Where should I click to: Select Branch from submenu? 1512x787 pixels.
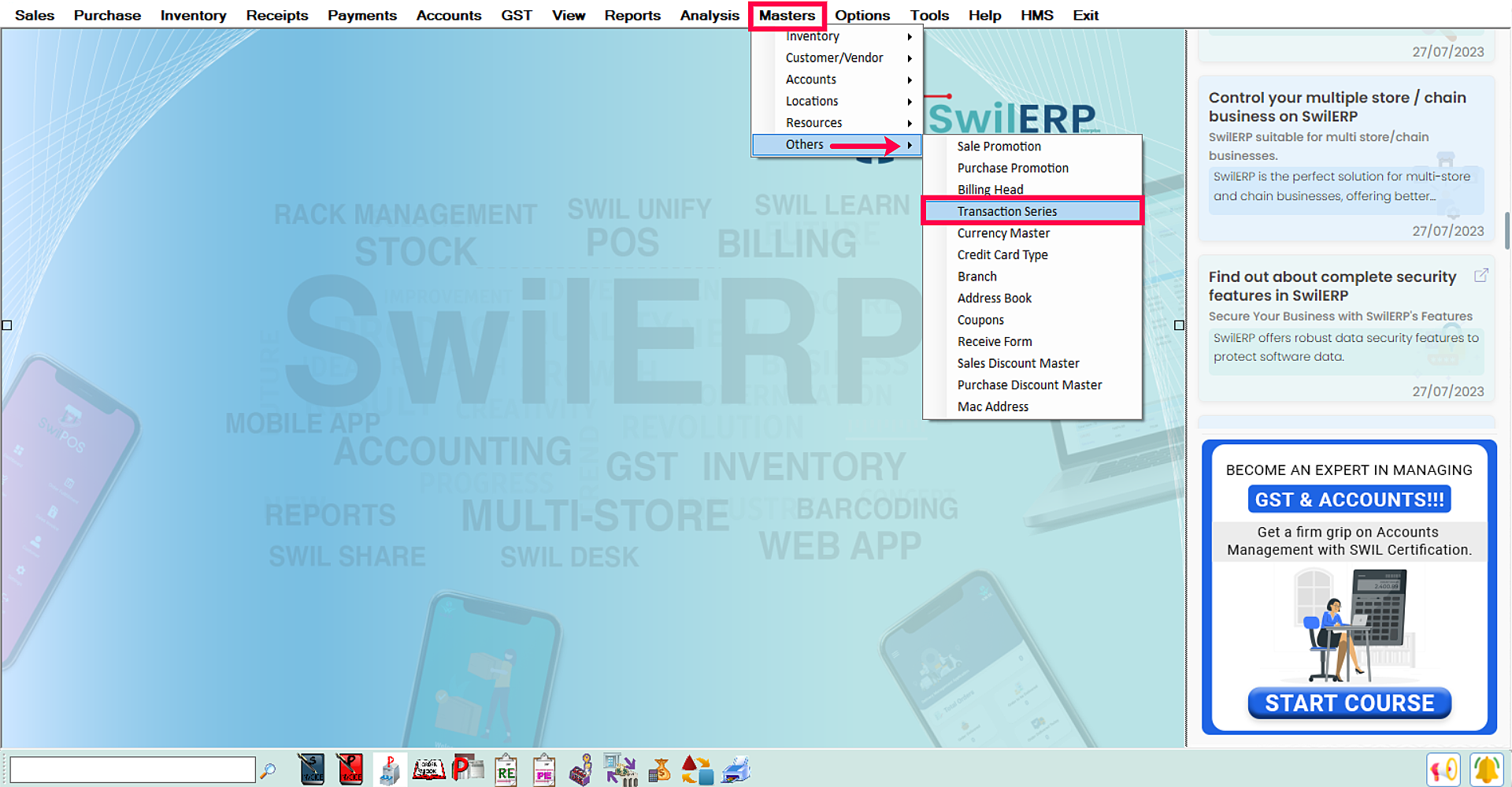tap(1032, 277)
